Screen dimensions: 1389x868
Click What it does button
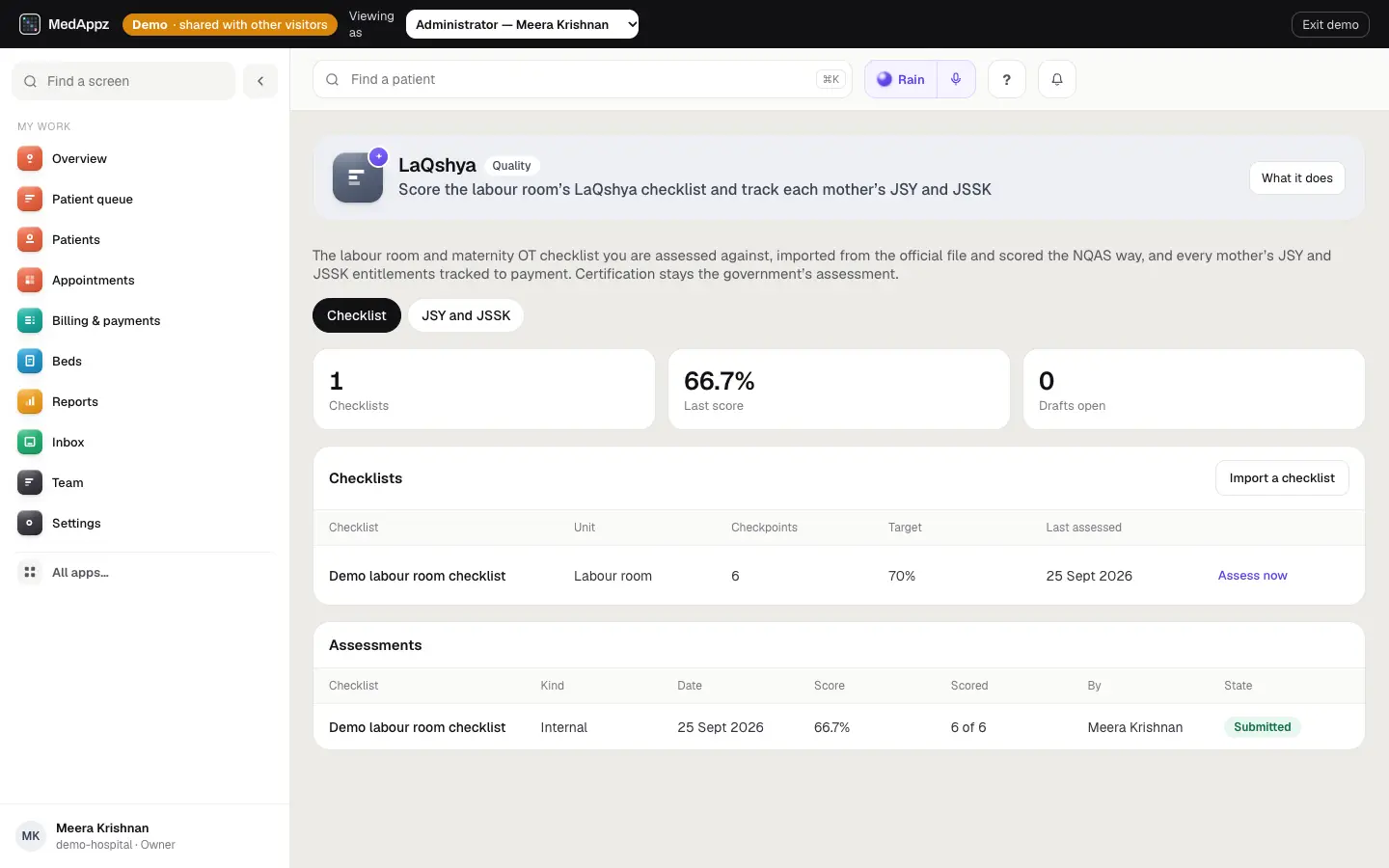tap(1297, 177)
